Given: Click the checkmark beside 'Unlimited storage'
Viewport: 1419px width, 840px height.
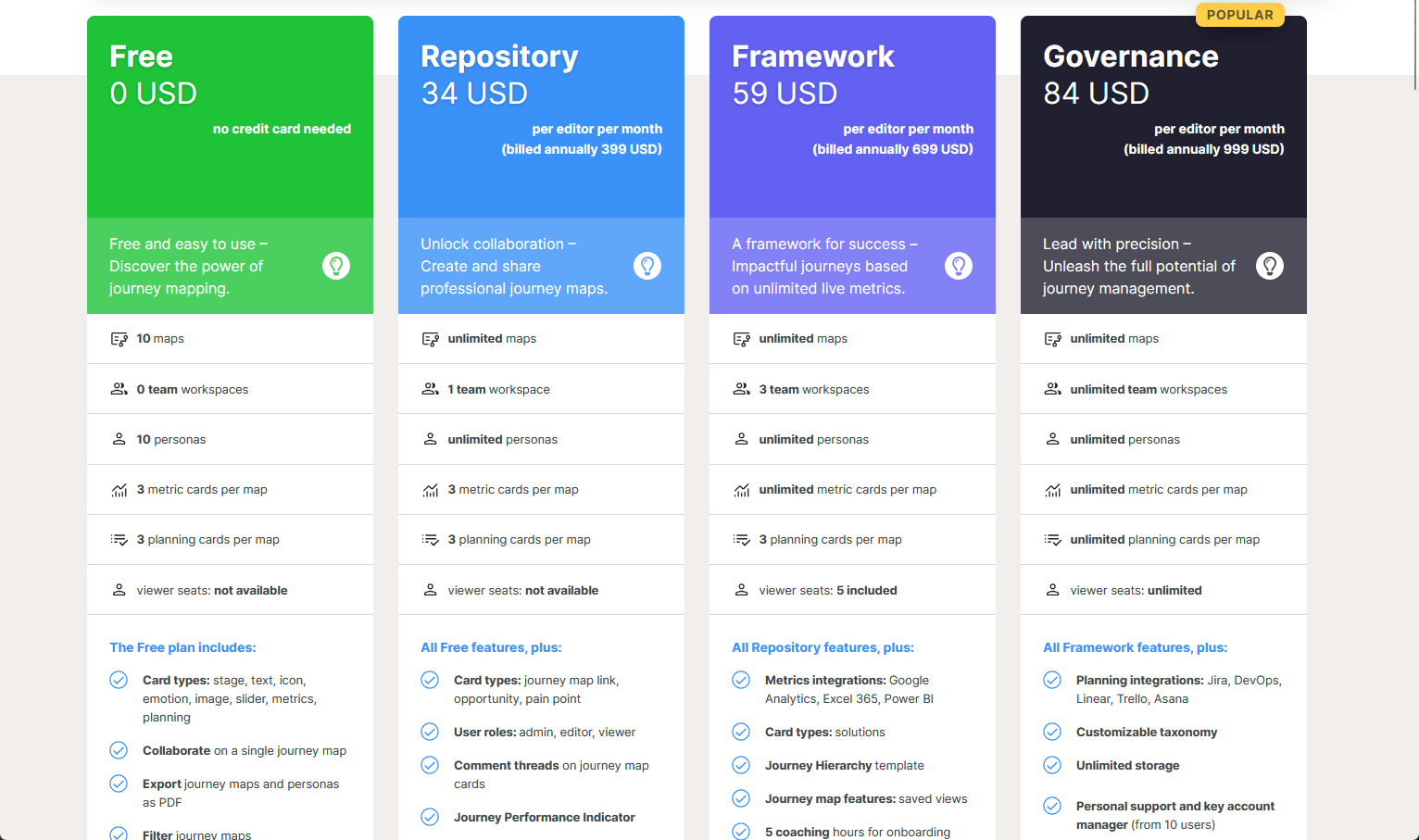Looking at the screenshot, I should (x=1052, y=765).
